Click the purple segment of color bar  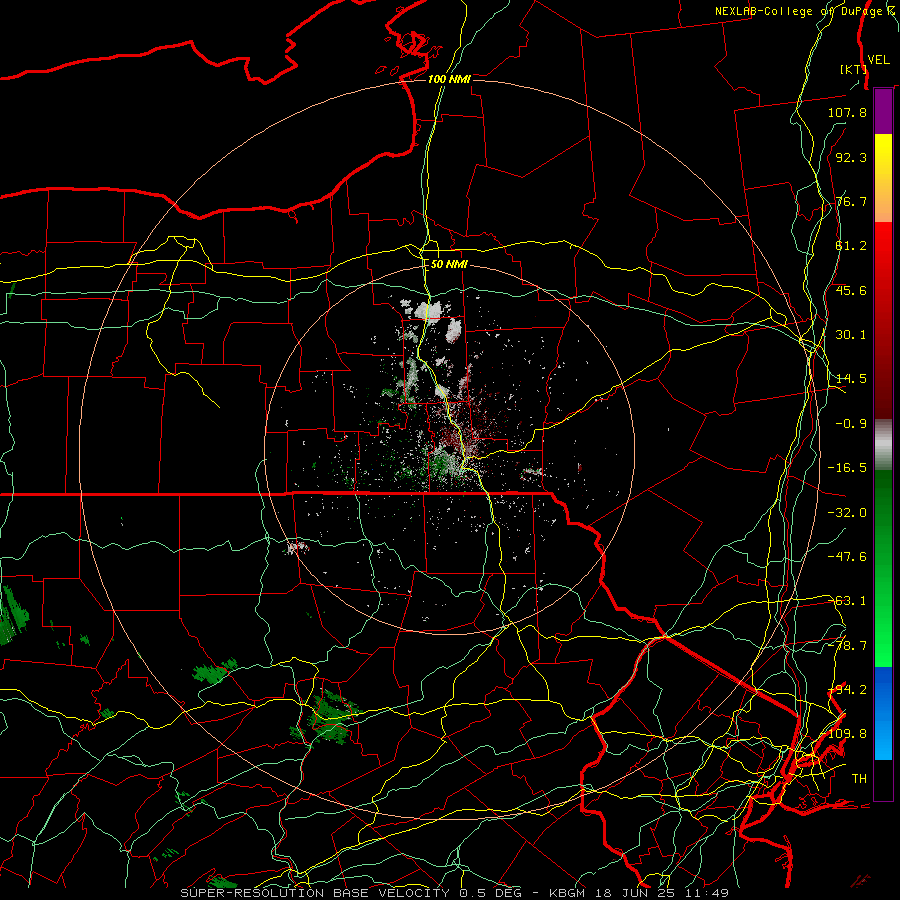[x=883, y=111]
